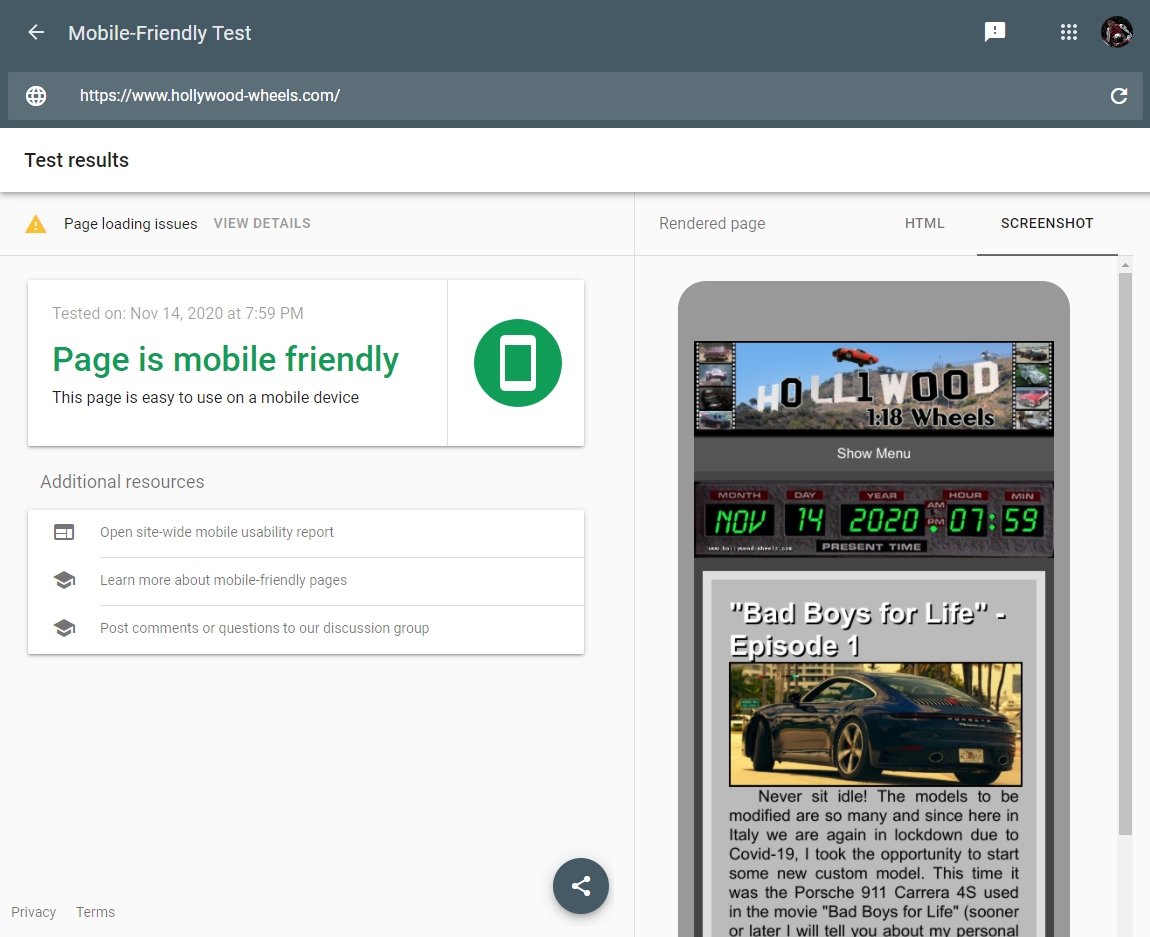Select the SCREENSHOT tab
Viewport: 1150px width, 937px height.
[1047, 223]
